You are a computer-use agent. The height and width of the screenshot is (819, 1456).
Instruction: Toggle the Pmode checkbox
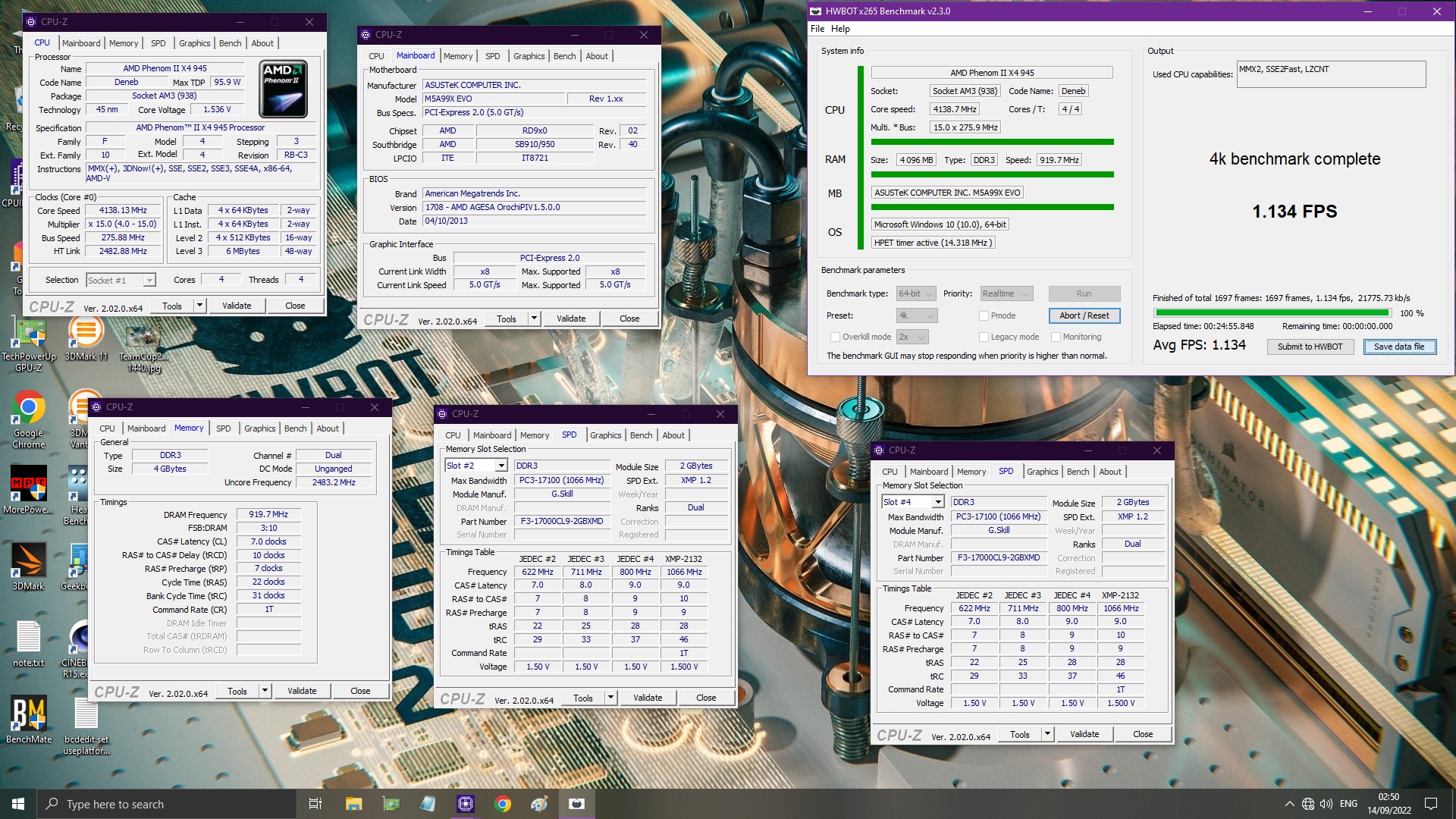(984, 315)
